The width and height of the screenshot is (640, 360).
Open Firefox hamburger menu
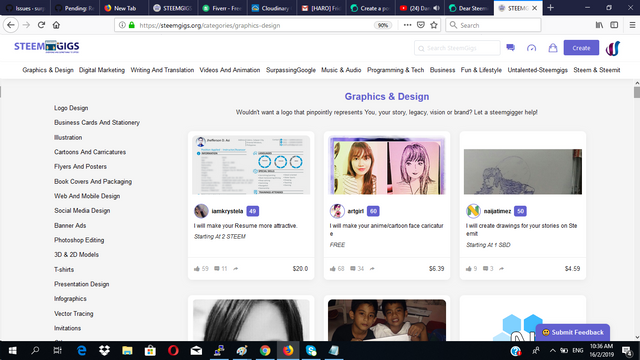click(x=632, y=25)
